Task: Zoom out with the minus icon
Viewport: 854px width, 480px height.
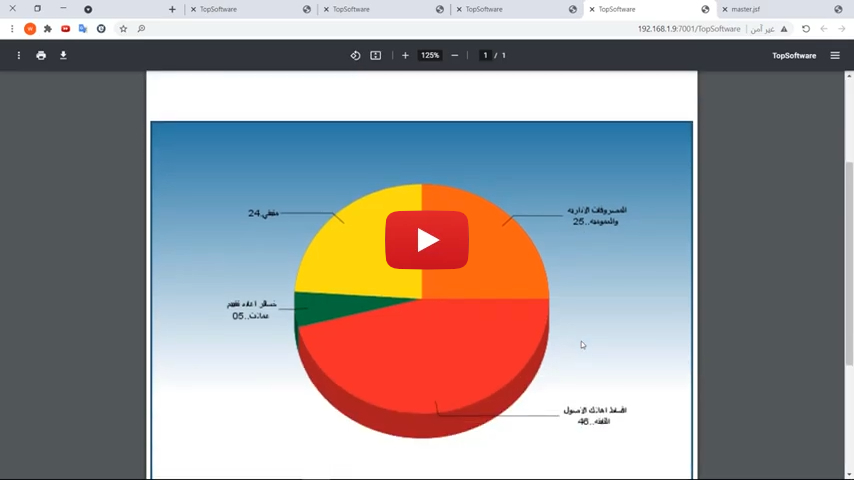Action: 455,56
